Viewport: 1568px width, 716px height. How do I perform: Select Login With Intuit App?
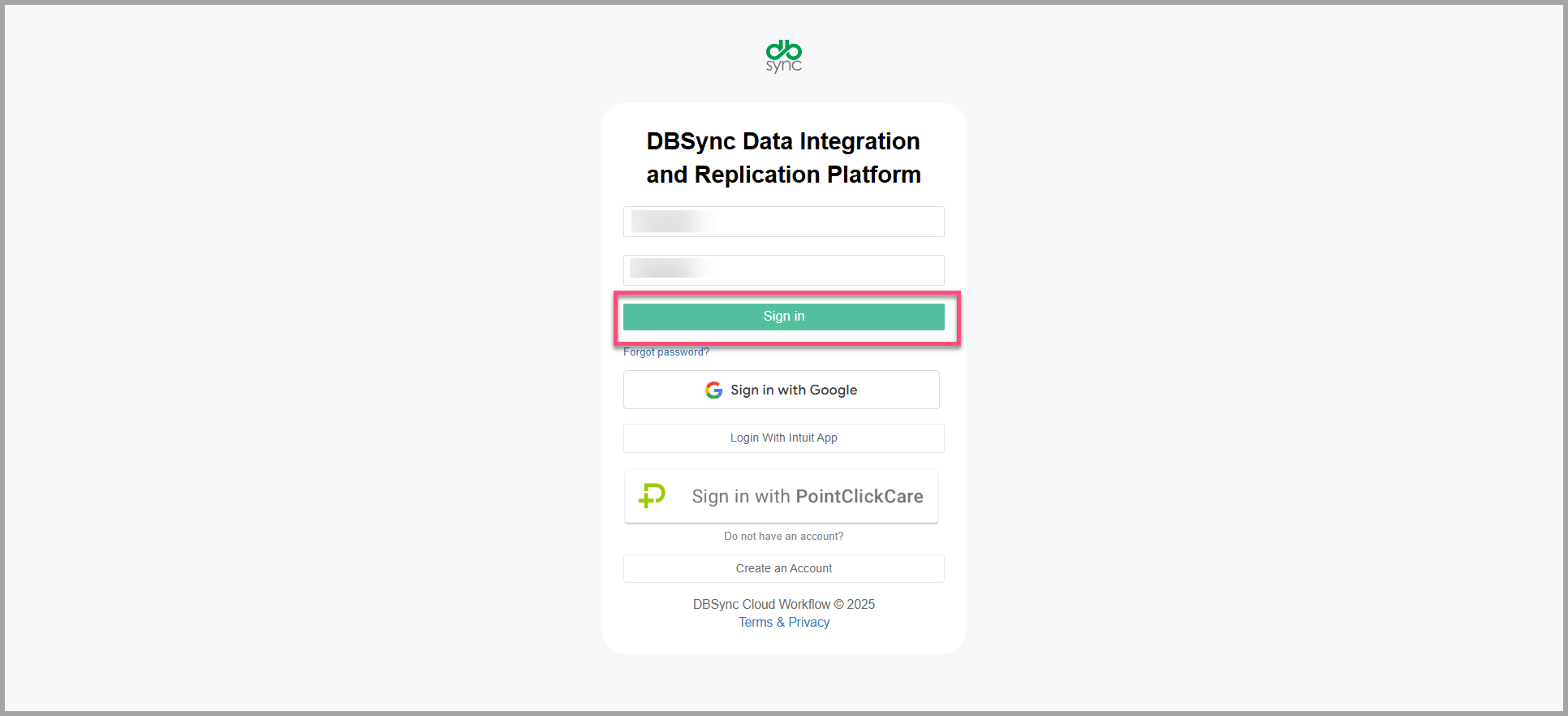(x=783, y=438)
